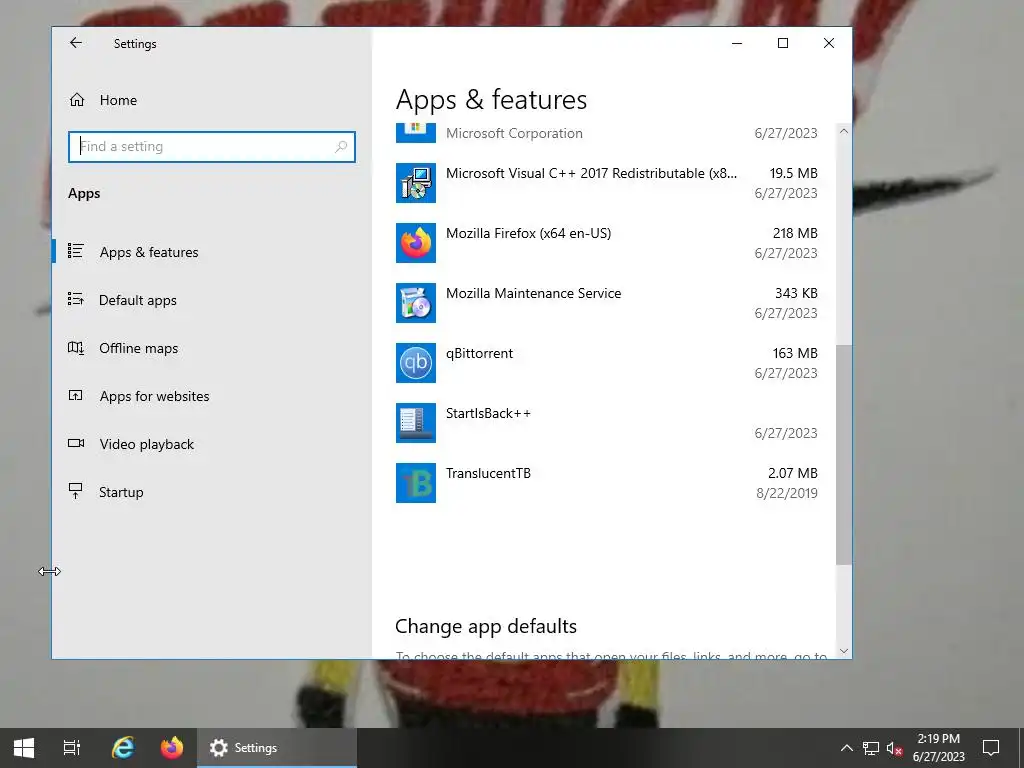Open network status tray icon
Screen dimensions: 1024x768
(871, 748)
